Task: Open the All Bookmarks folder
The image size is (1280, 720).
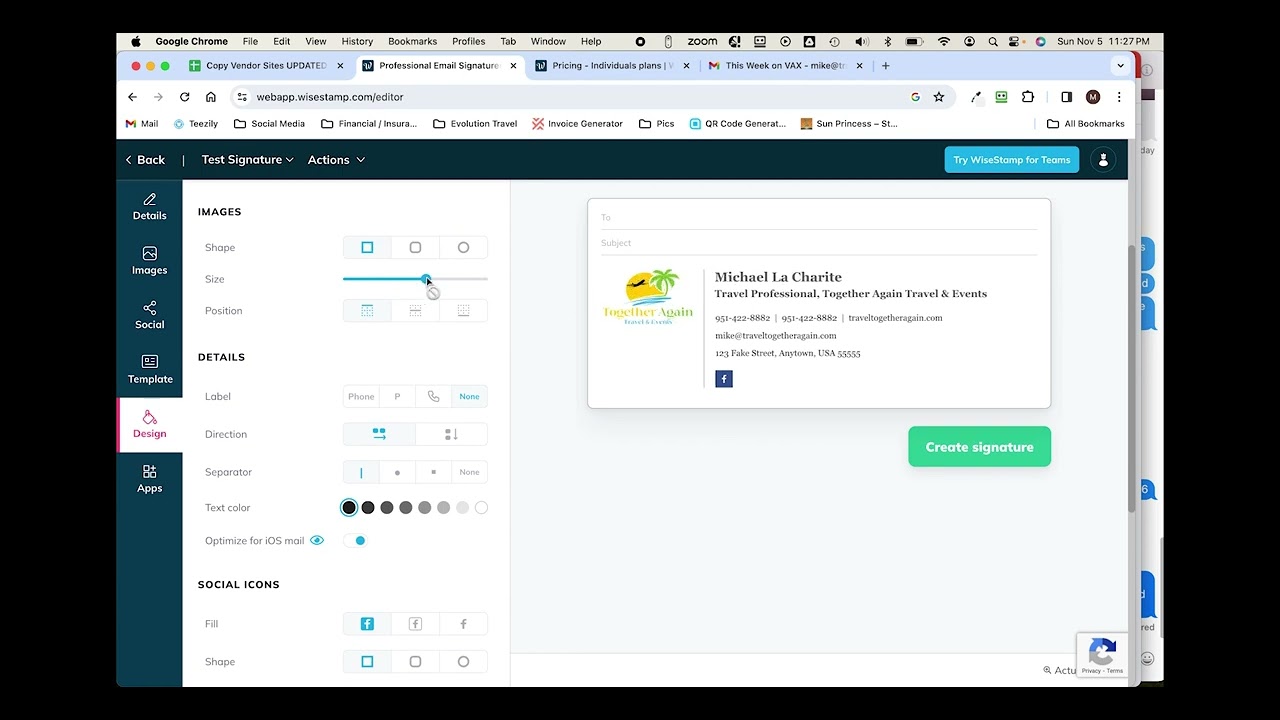Action: pos(1085,124)
